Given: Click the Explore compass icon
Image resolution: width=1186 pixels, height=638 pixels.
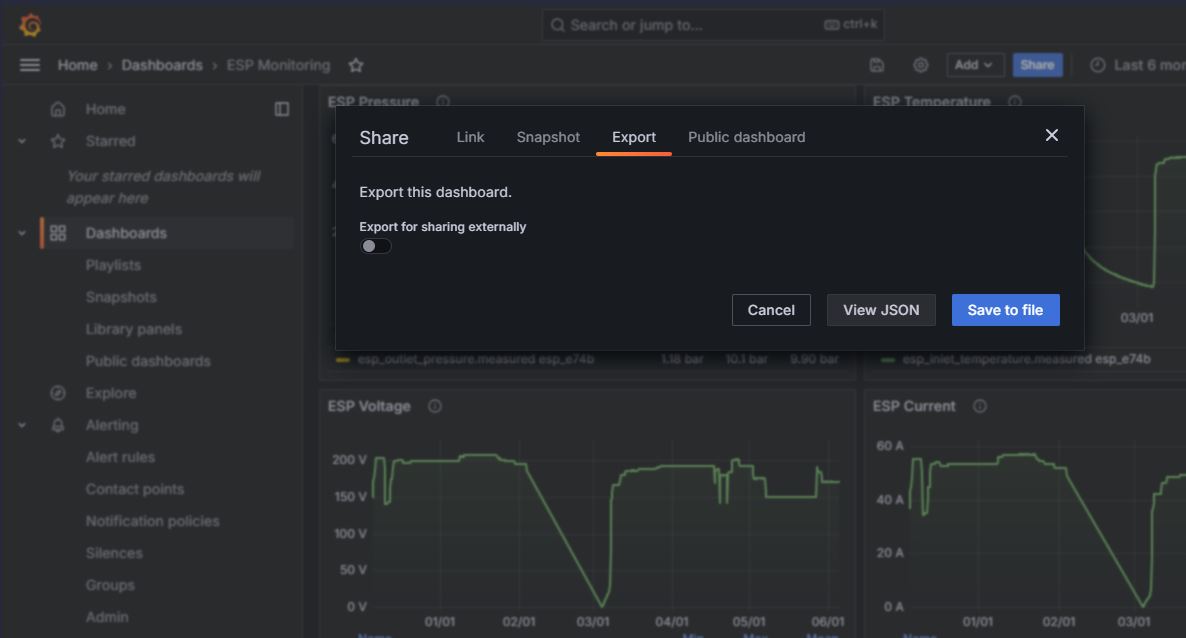Looking at the screenshot, I should 58,393.
